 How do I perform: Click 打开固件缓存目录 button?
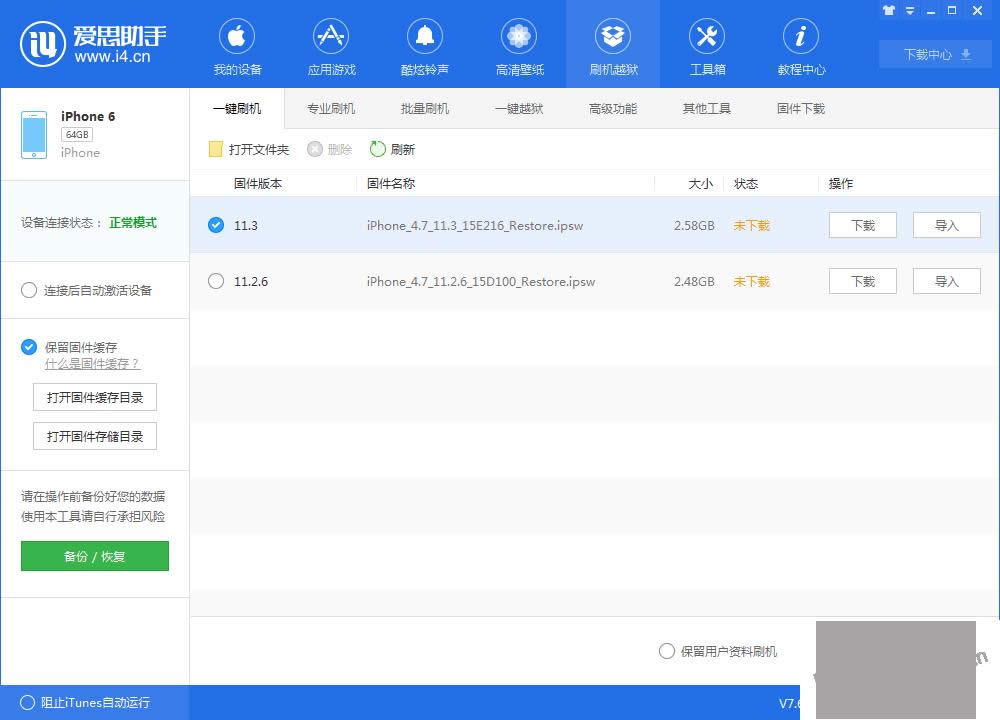click(94, 397)
